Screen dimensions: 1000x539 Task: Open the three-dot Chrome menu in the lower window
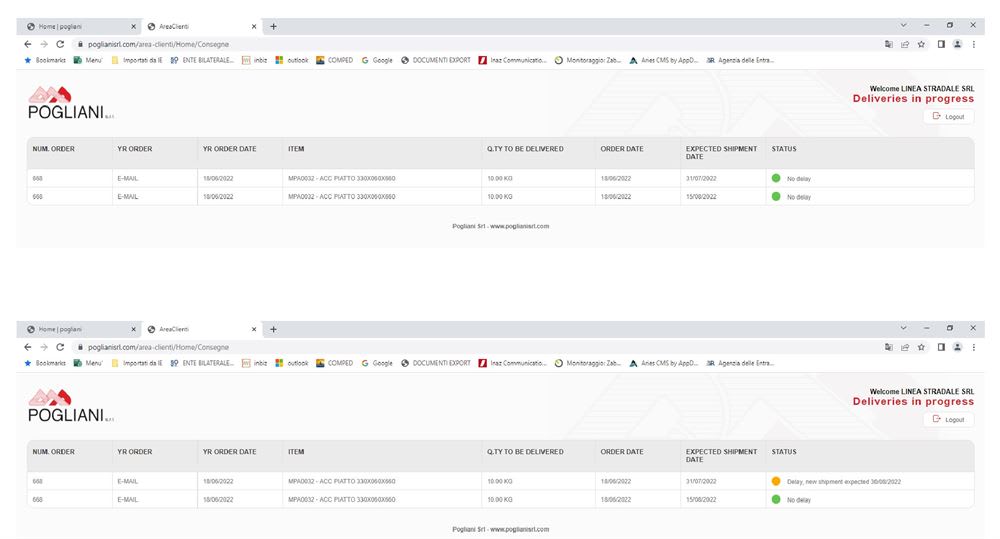974,347
